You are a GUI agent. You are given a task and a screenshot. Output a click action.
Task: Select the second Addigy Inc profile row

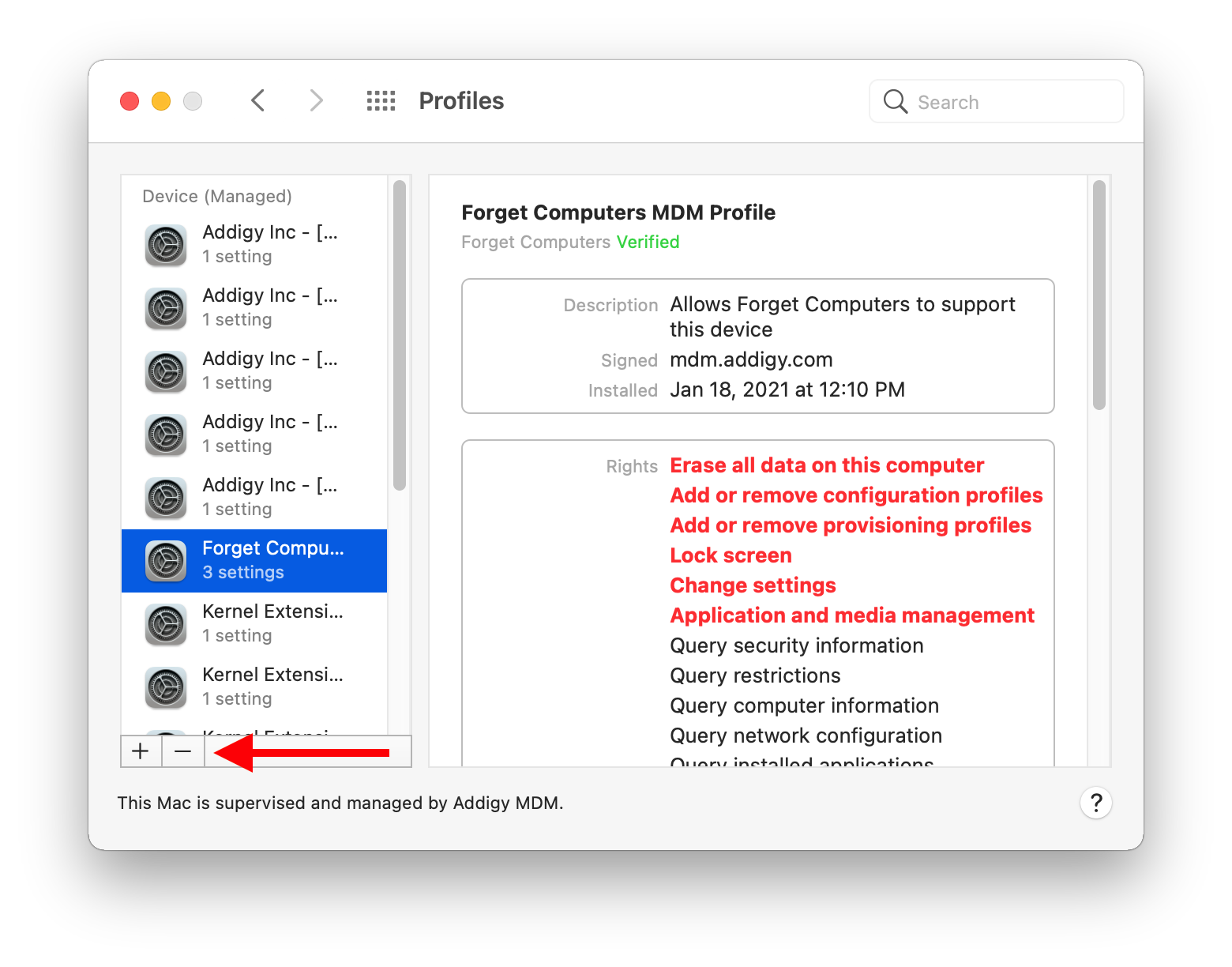pyautogui.click(x=254, y=307)
